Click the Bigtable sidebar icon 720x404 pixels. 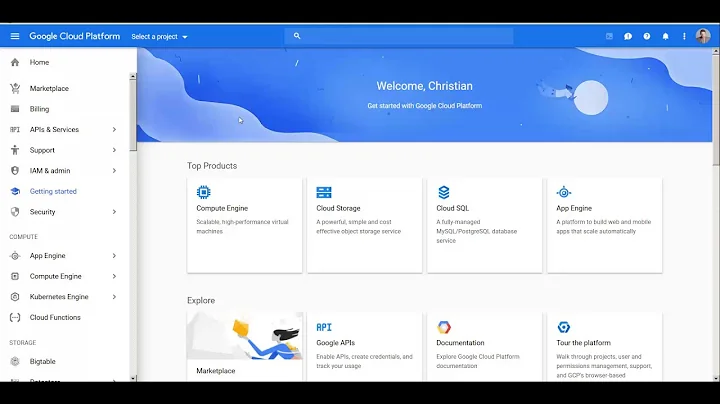pyautogui.click(x=15, y=361)
